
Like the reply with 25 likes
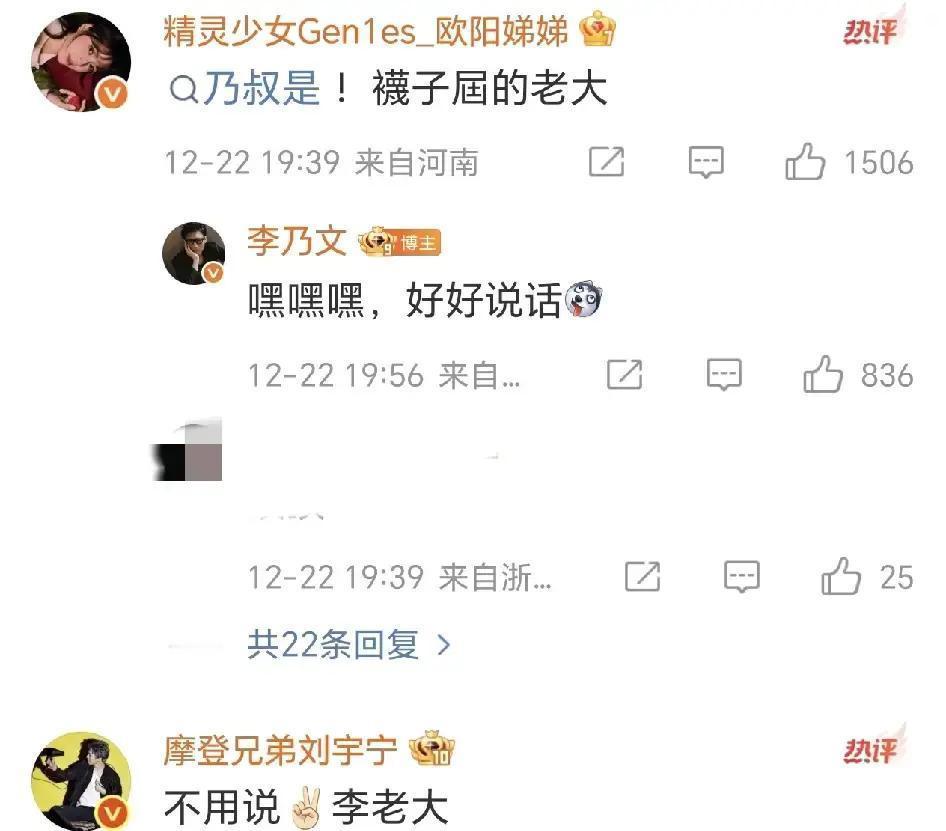[841, 576]
